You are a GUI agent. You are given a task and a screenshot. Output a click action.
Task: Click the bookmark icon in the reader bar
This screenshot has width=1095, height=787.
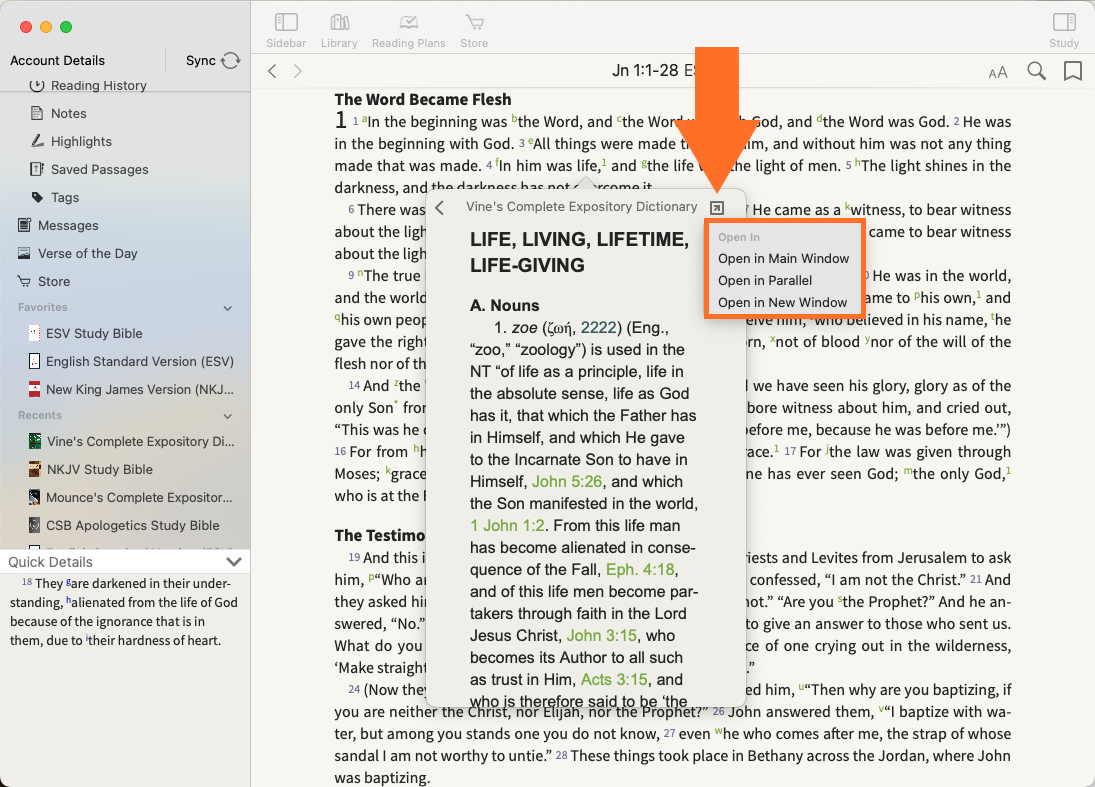point(1073,71)
